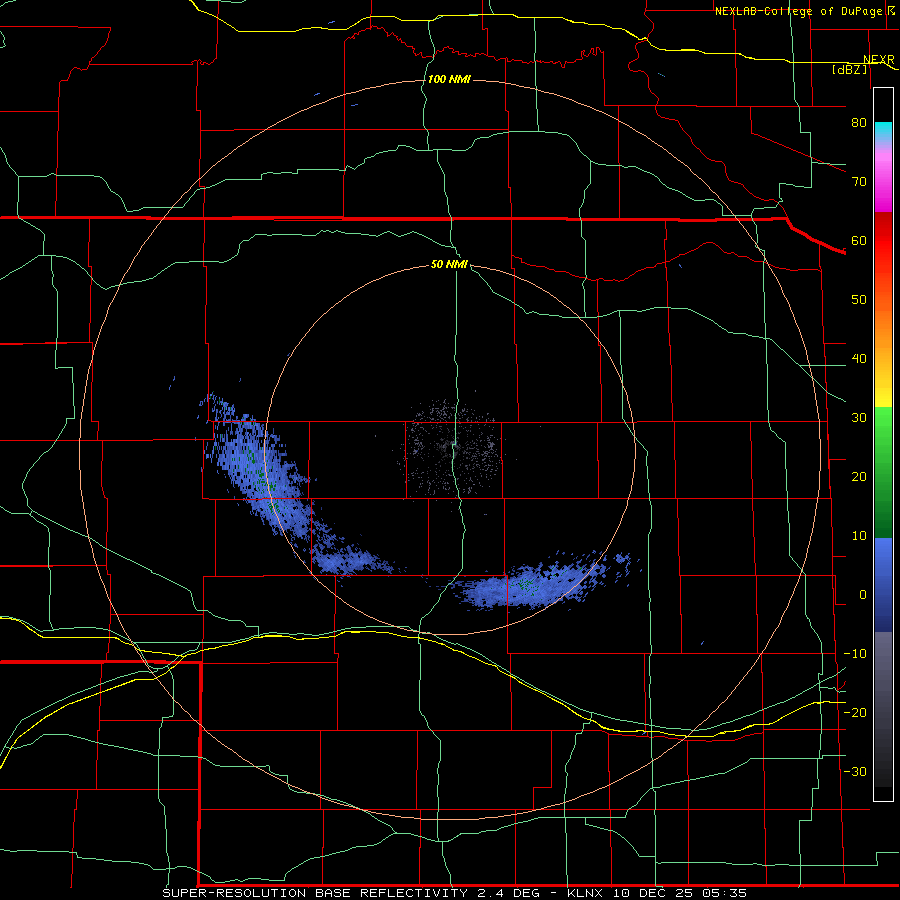The width and height of the screenshot is (900, 900).
Task: Select the -20 value on the dBZ scale
Action: coord(855,713)
